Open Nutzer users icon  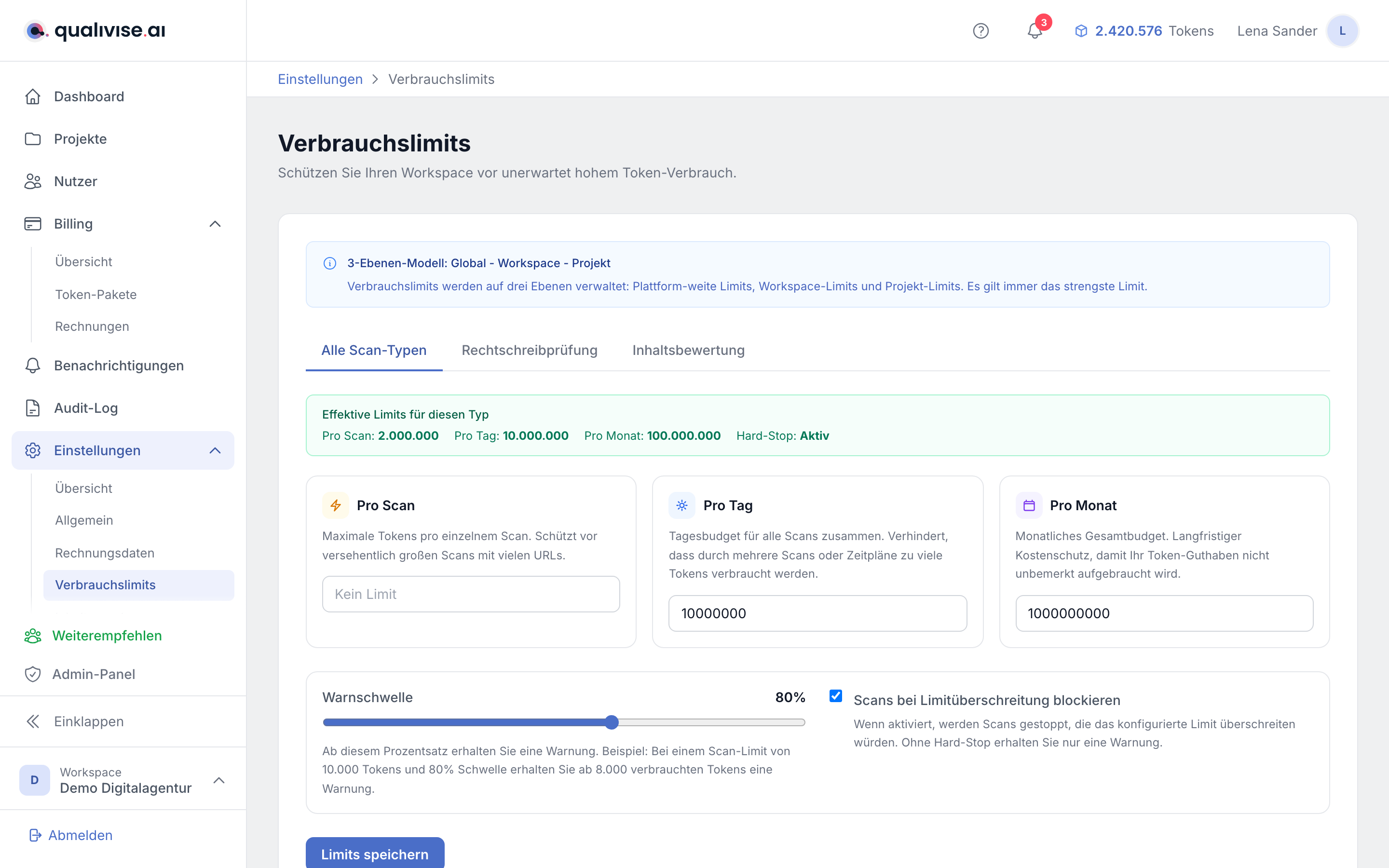point(33,181)
